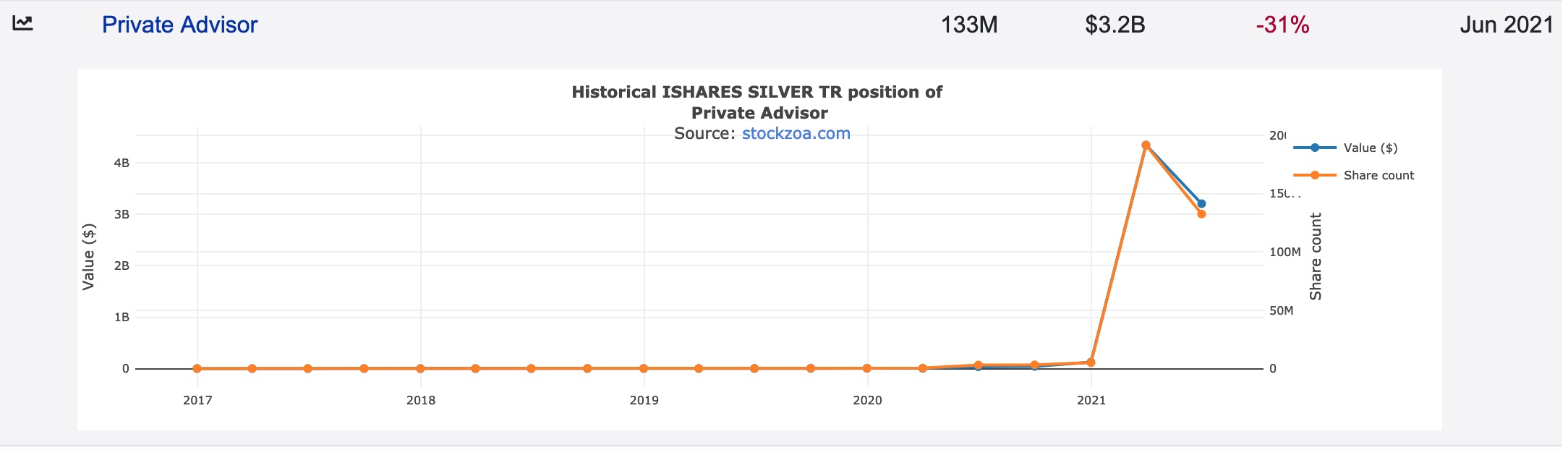This screenshot has height=450, width=1568.
Task: Click the 3B tick on the value axis
Action: click(x=122, y=214)
